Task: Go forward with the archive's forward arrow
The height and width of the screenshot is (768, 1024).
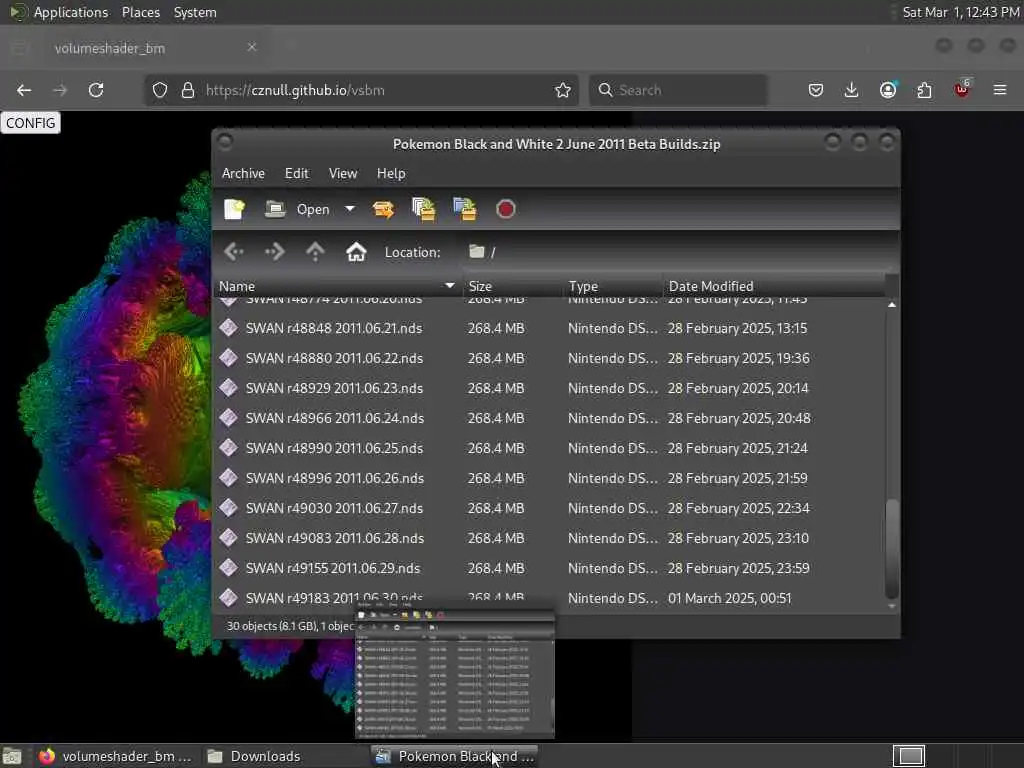Action: coord(275,251)
